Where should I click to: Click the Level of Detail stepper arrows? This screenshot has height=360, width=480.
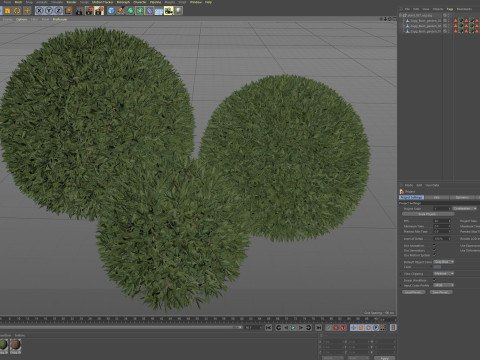[449, 239]
